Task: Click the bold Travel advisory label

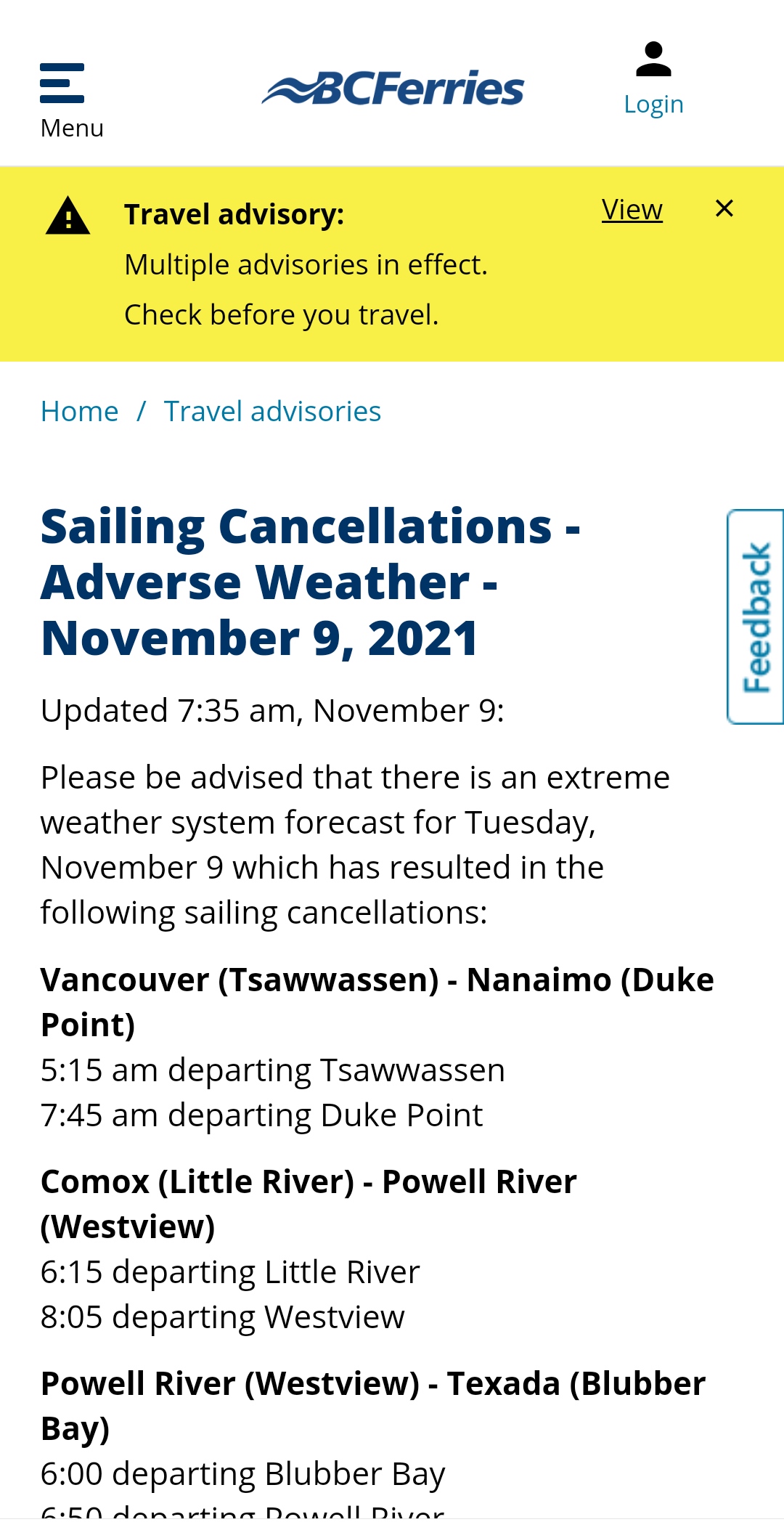Action: point(234,215)
